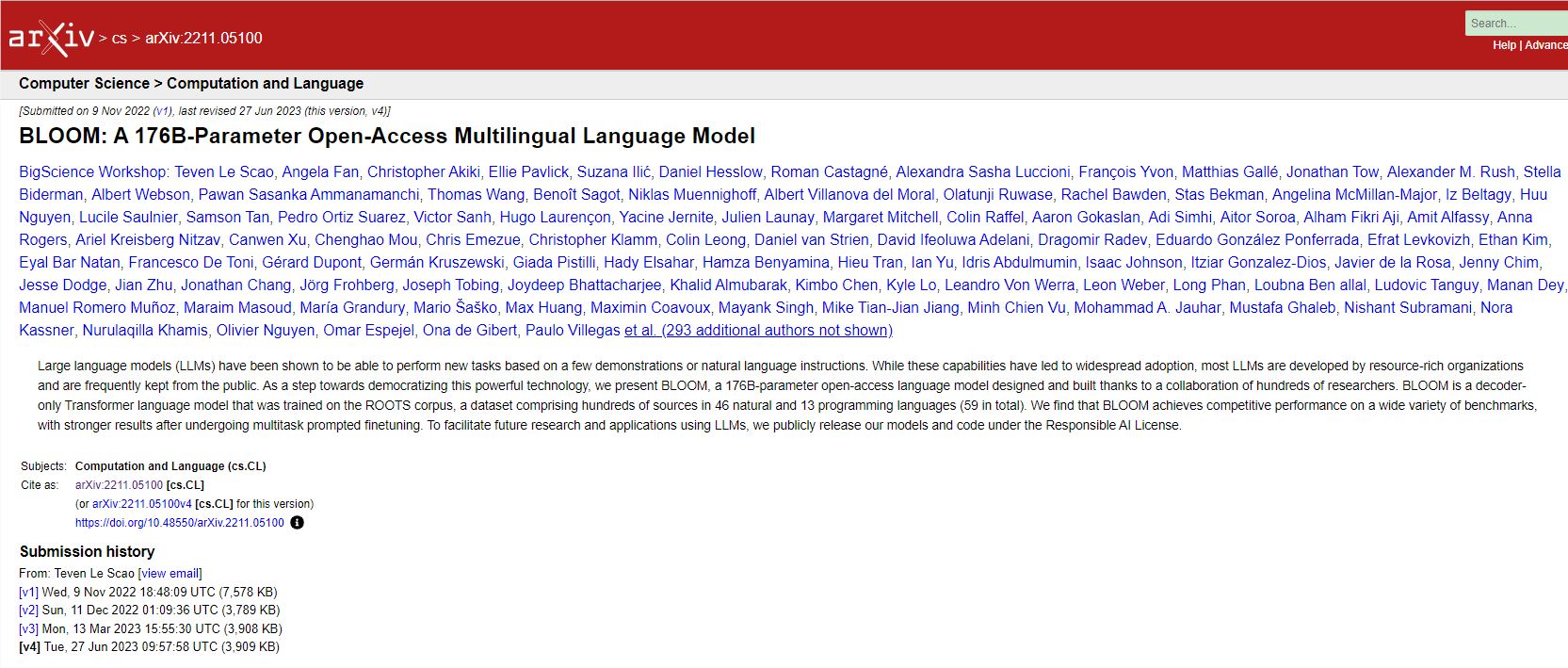Open Nishant Subramani author link
The image size is (1568, 668).
(x=1408, y=307)
